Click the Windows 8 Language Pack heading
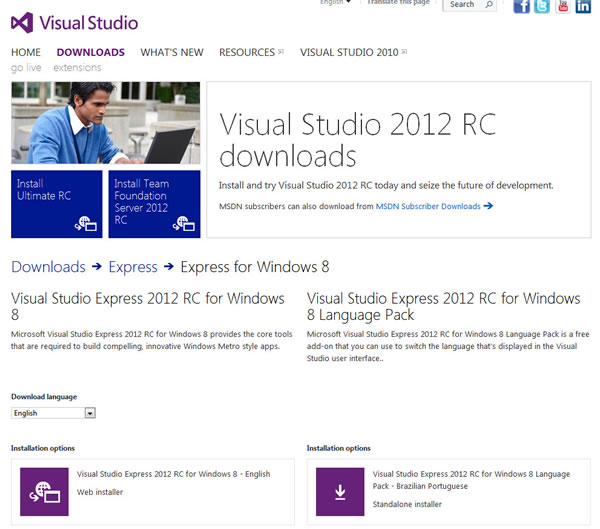Viewport: 600px width, 529px height. 443,307
